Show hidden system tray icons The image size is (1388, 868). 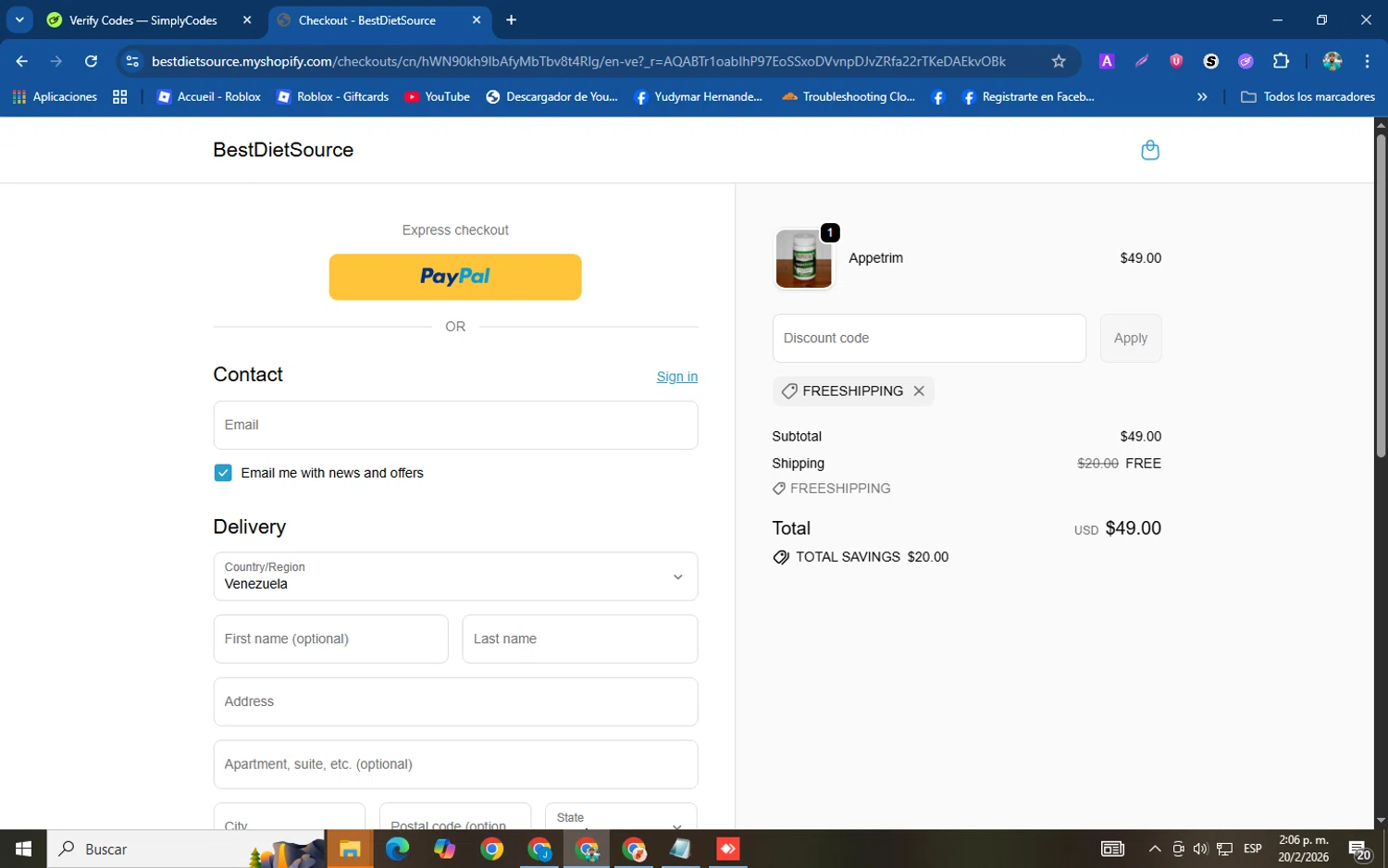point(1155,849)
